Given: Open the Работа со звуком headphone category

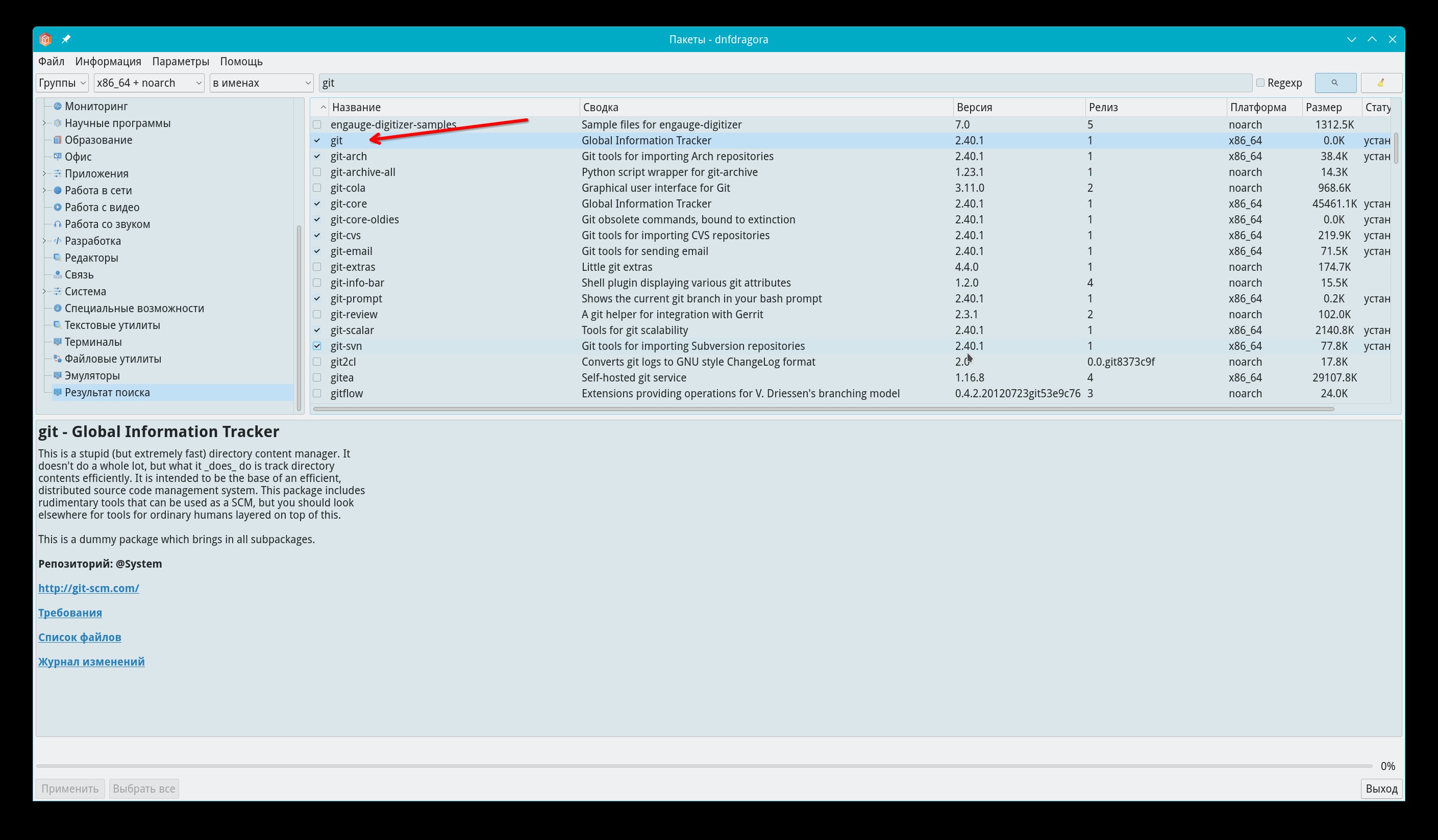Looking at the screenshot, I should [57, 224].
